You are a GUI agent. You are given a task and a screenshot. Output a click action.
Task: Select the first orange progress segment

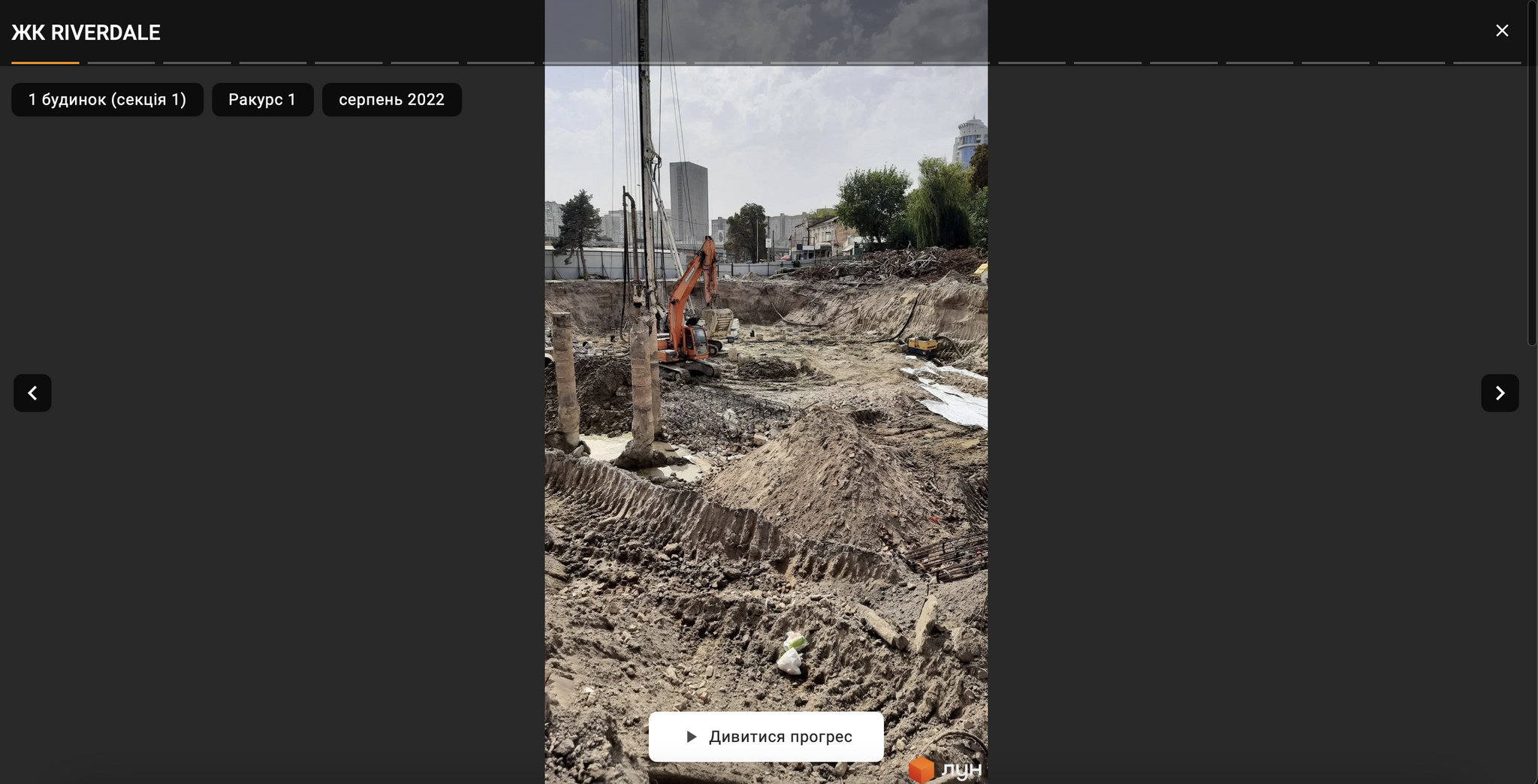pos(45,62)
